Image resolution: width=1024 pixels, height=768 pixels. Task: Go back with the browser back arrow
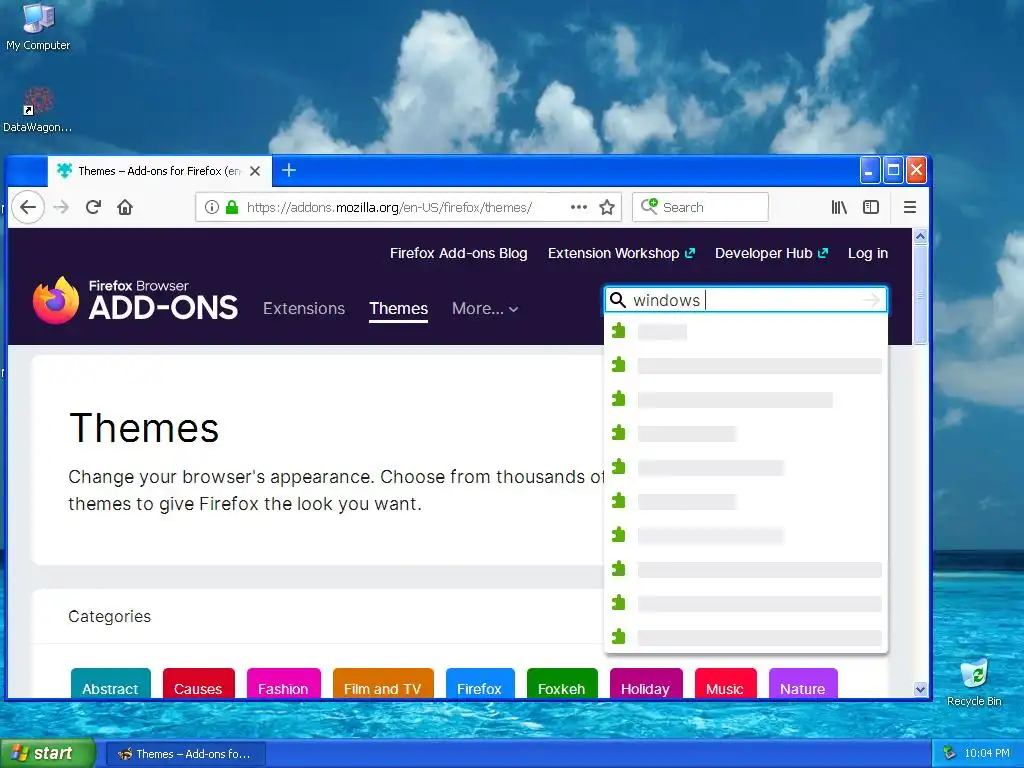pyautogui.click(x=27, y=207)
